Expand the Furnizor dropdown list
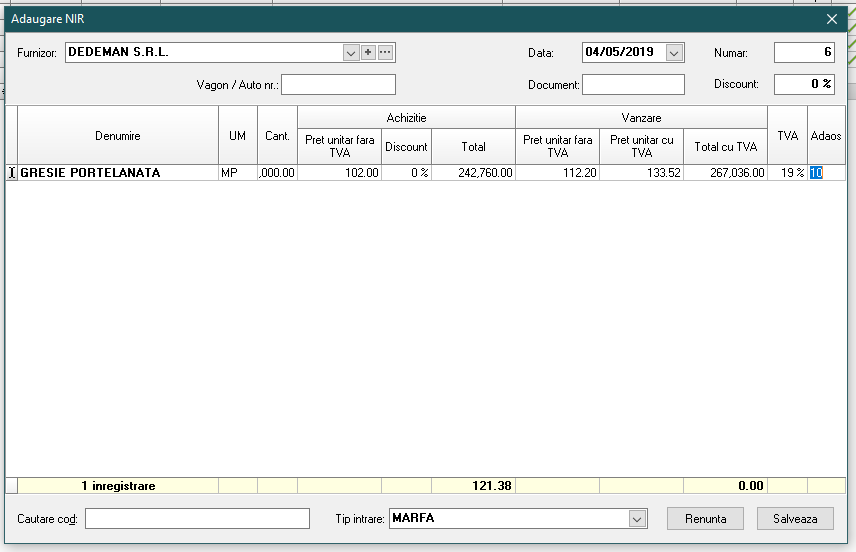The height and width of the screenshot is (552, 856). [x=350, y=53]
